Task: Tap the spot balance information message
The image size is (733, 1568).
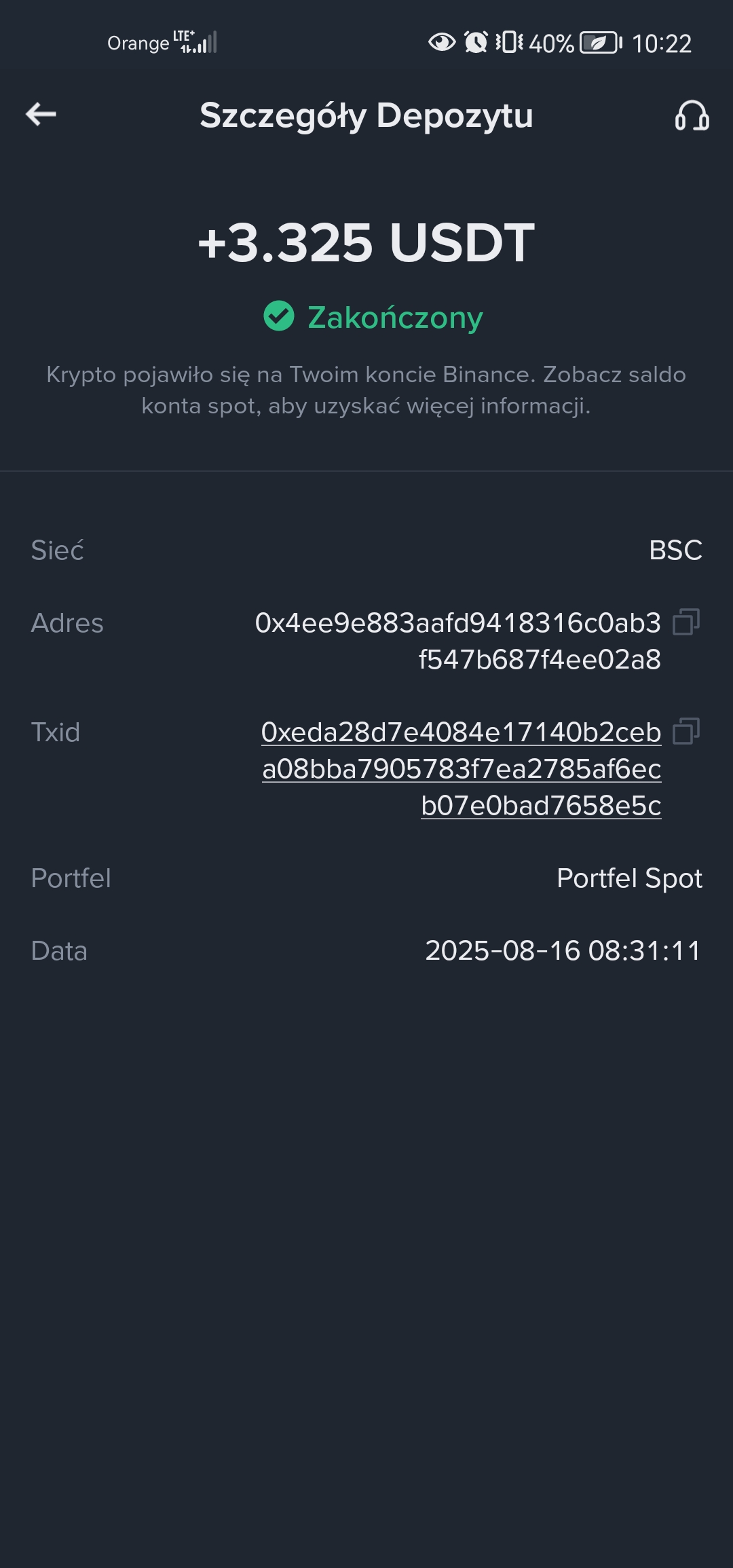Action: [x=366, y=390]
